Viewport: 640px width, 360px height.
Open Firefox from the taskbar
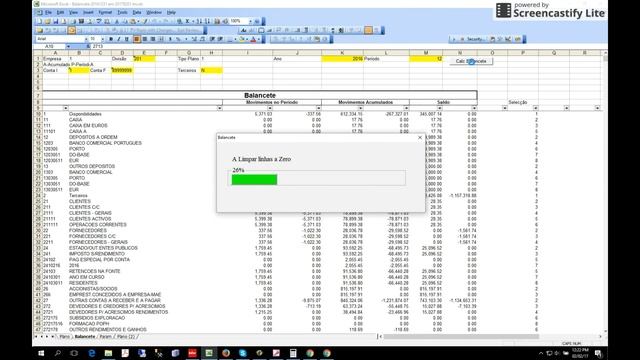(226, 353)
